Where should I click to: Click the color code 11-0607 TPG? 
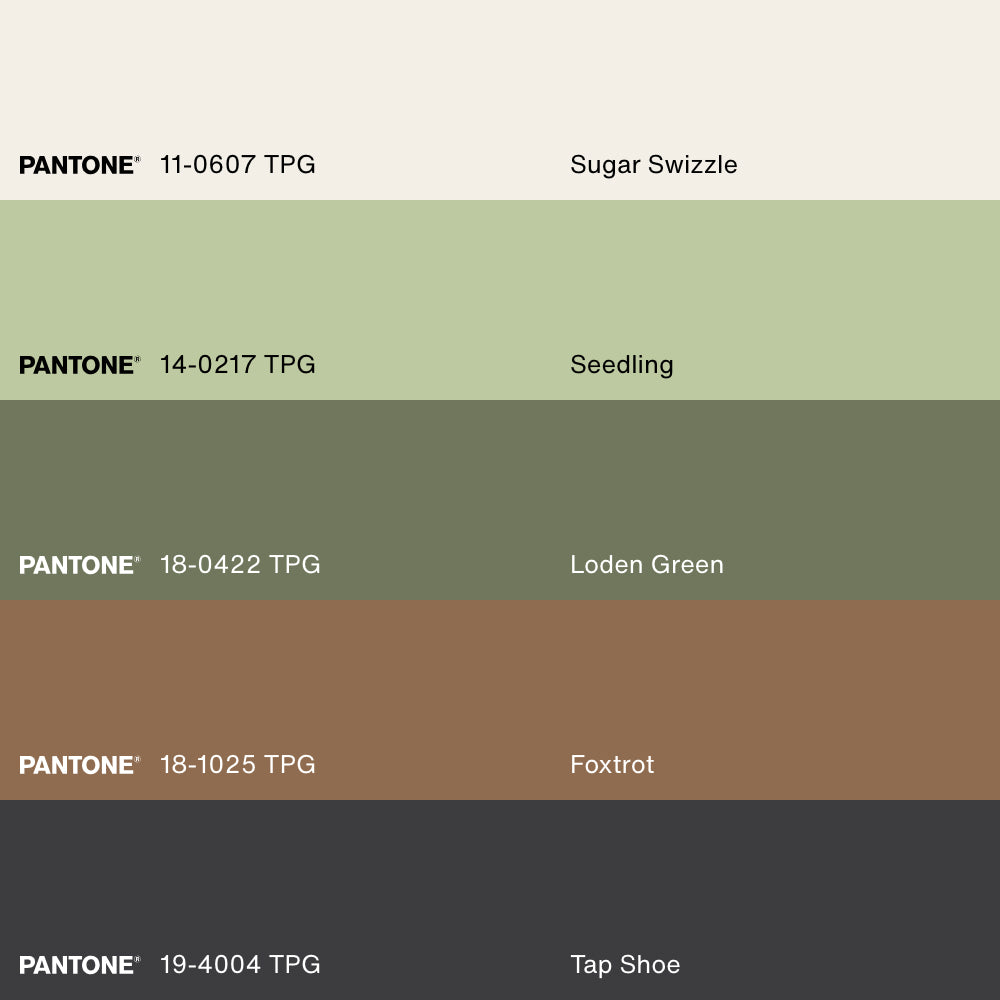pos(237,165)
